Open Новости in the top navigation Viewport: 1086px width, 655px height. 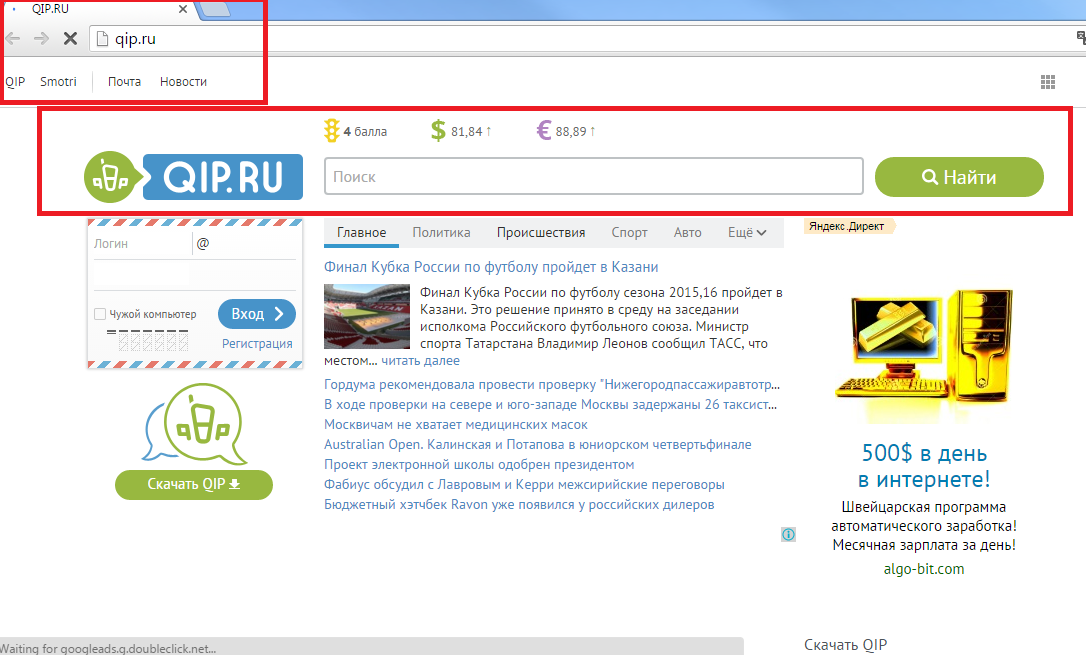184,82
